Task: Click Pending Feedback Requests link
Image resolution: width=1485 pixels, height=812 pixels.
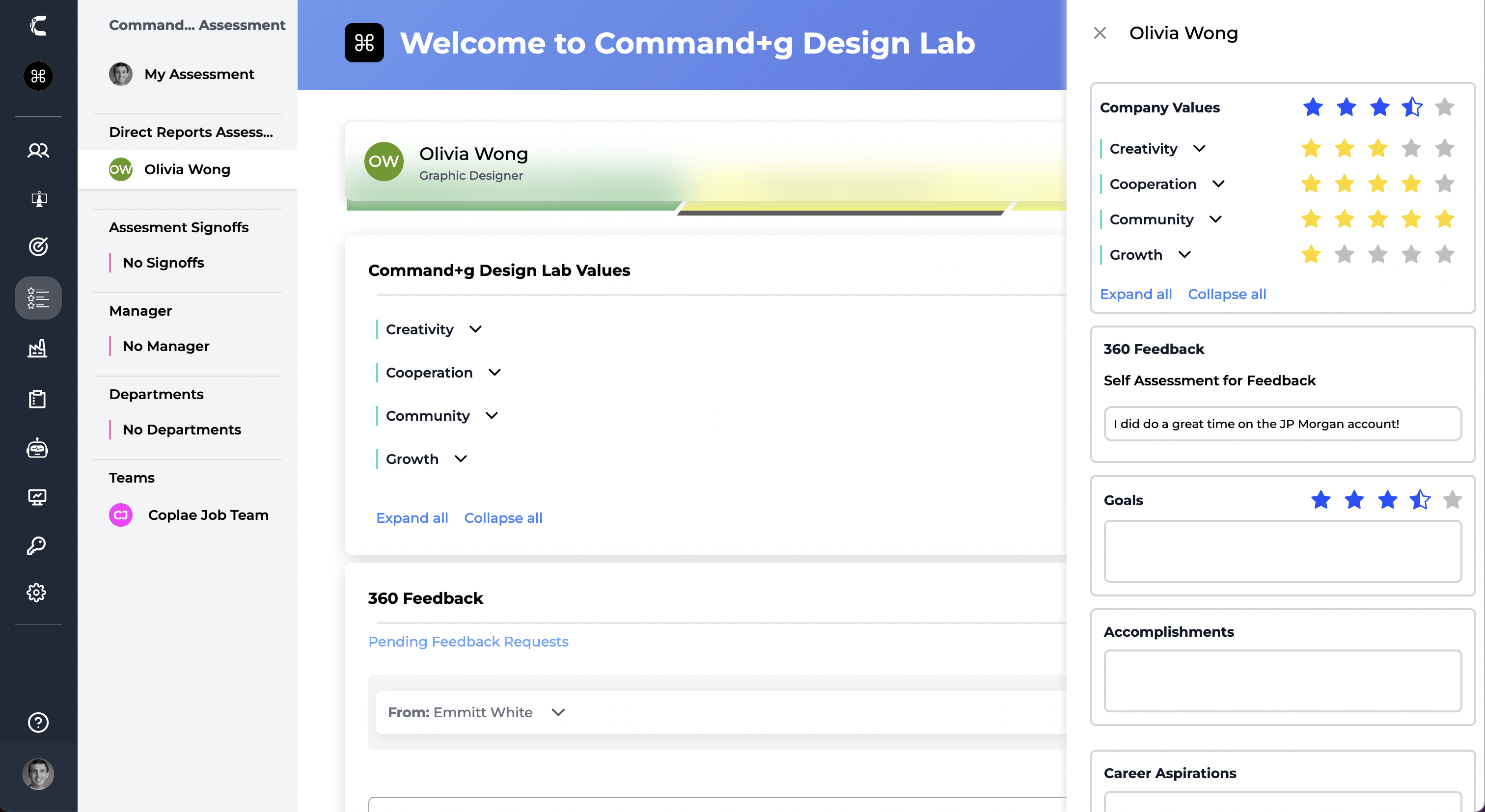Action: (x=468, y=642)
